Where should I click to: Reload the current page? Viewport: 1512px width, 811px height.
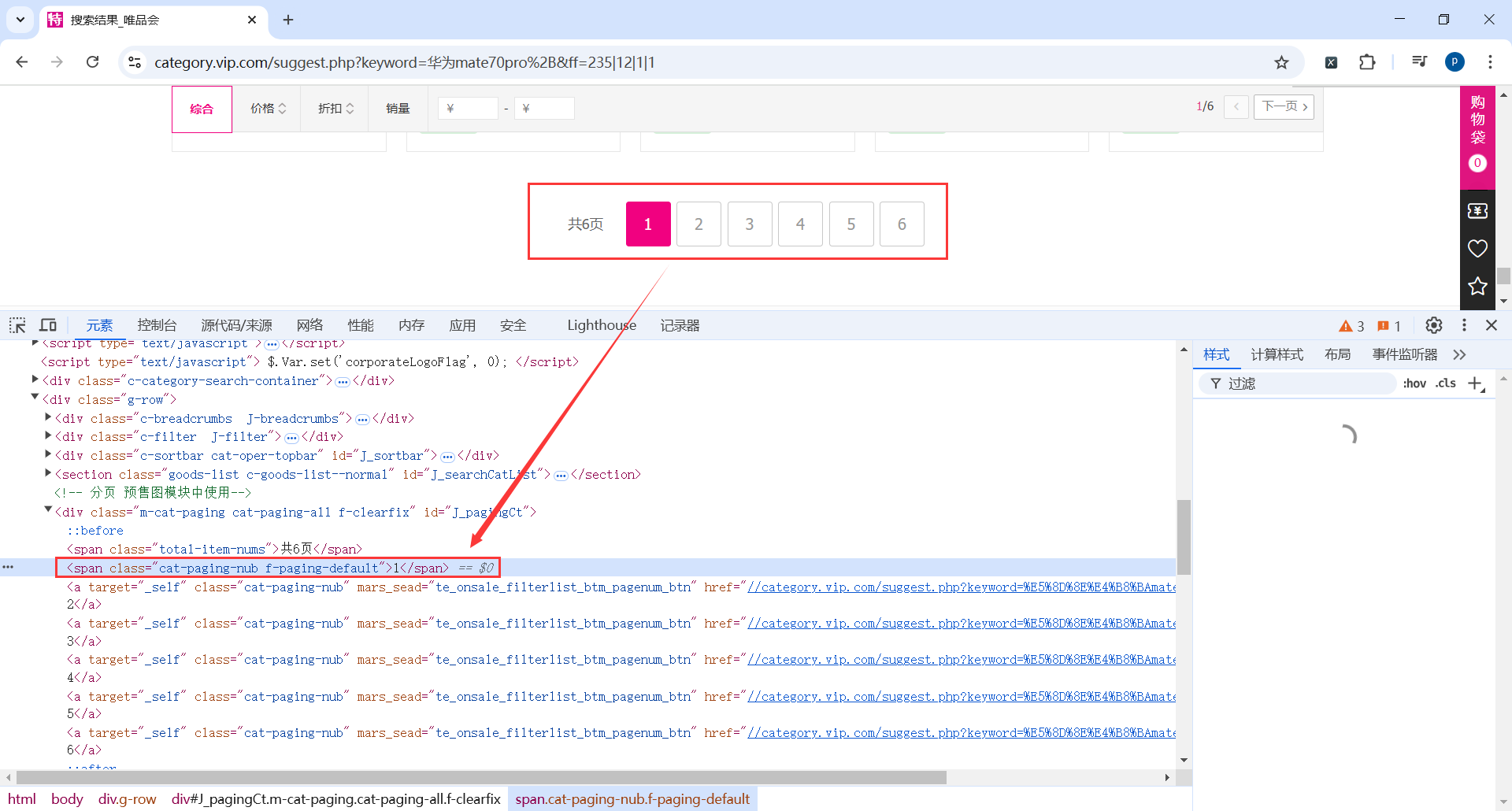click(x=92, y=62)
